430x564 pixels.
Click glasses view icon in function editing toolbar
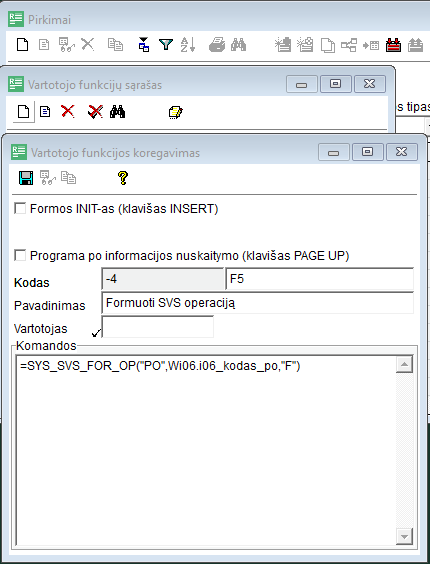point(47,178)
